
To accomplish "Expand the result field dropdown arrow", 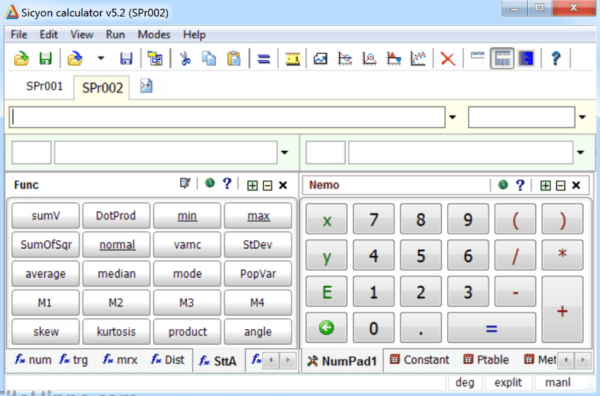I will tap(582, 117).
